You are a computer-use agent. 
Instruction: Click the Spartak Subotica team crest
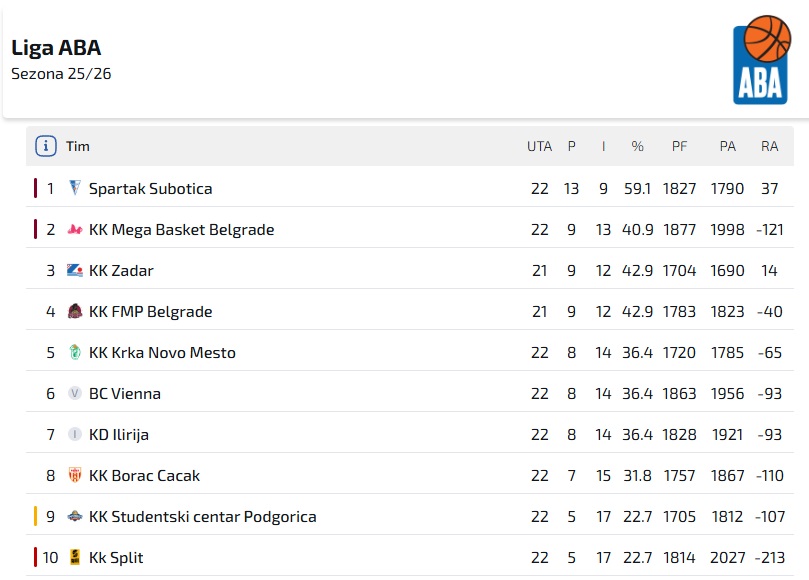point(75,188)
